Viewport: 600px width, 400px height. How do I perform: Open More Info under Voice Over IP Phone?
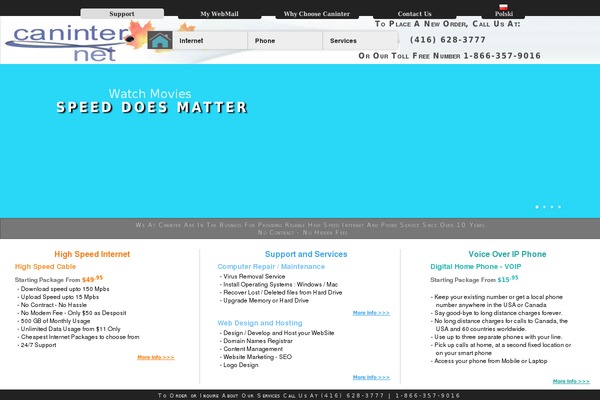pyautogui.click(x=571, y=381)
